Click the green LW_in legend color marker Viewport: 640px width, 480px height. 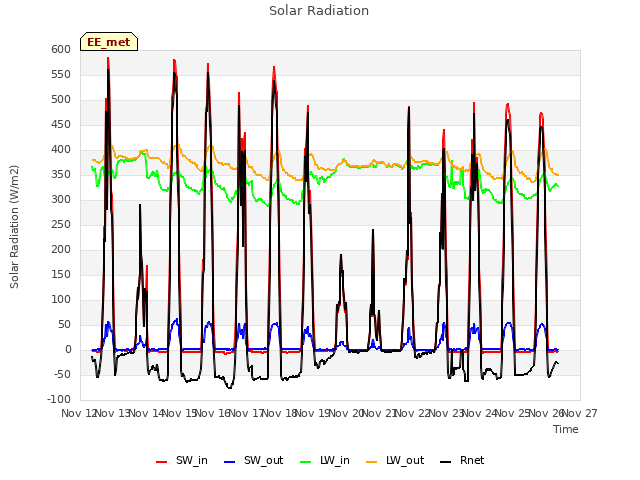[306, 462]
